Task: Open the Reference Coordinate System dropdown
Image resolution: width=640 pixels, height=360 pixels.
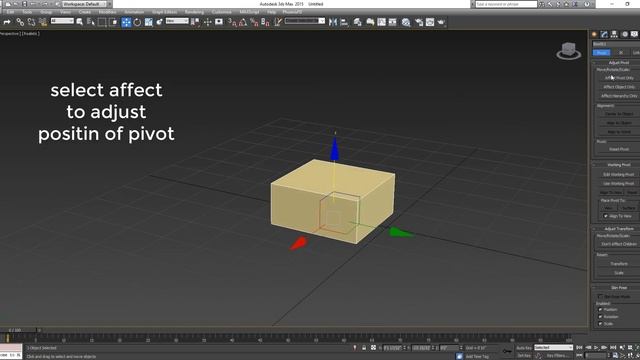Action: [177, 21]
